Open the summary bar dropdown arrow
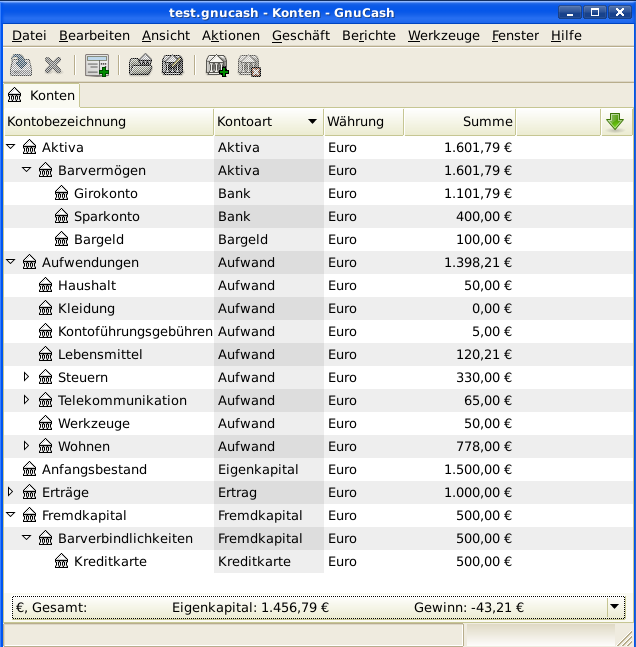636x647 pixels. point(613,607)
